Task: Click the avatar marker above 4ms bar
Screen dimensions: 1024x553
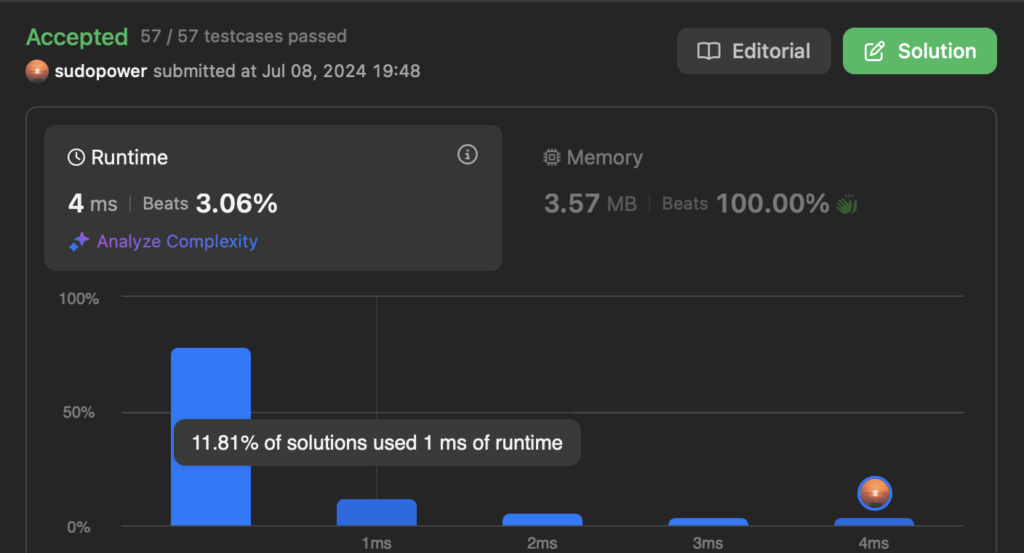Action: 874,493
